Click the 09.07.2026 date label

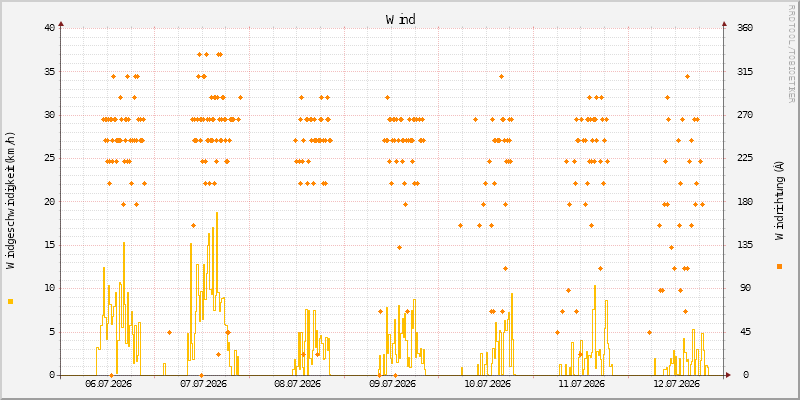(392, 384)
